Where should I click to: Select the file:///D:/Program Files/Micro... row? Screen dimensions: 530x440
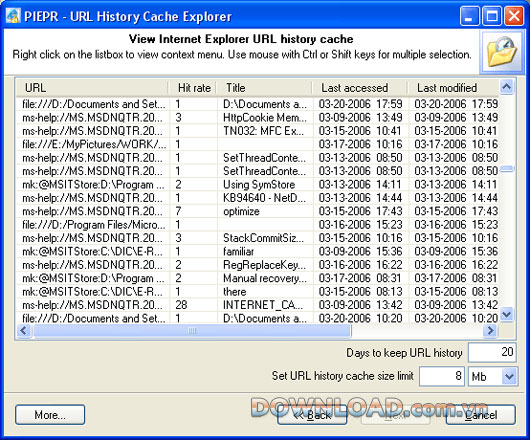tap(258, 225)
